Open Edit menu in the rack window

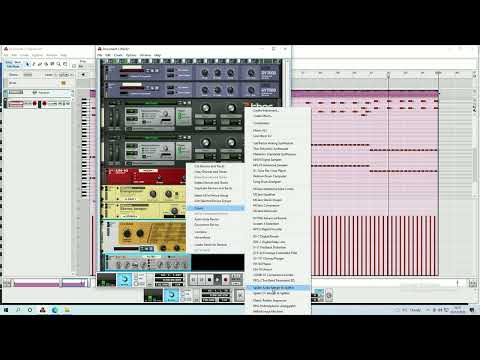click(108, 55)
